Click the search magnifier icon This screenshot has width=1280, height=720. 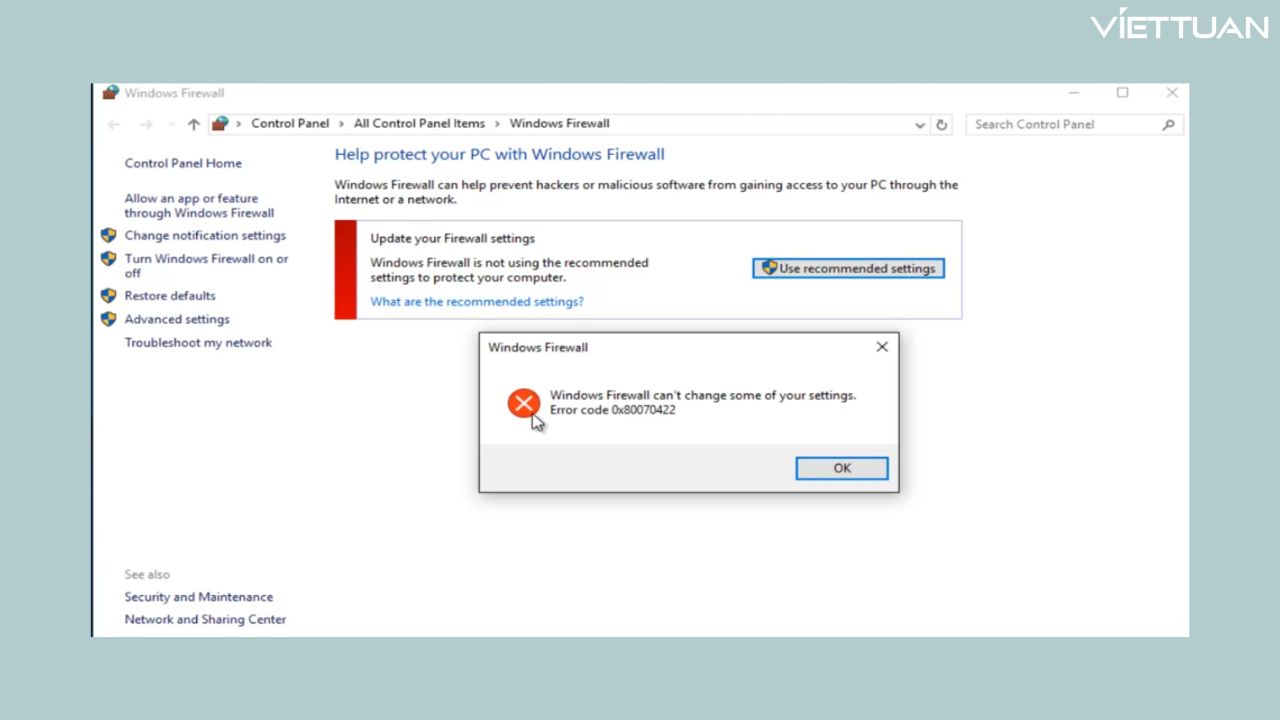[1168, 125]
